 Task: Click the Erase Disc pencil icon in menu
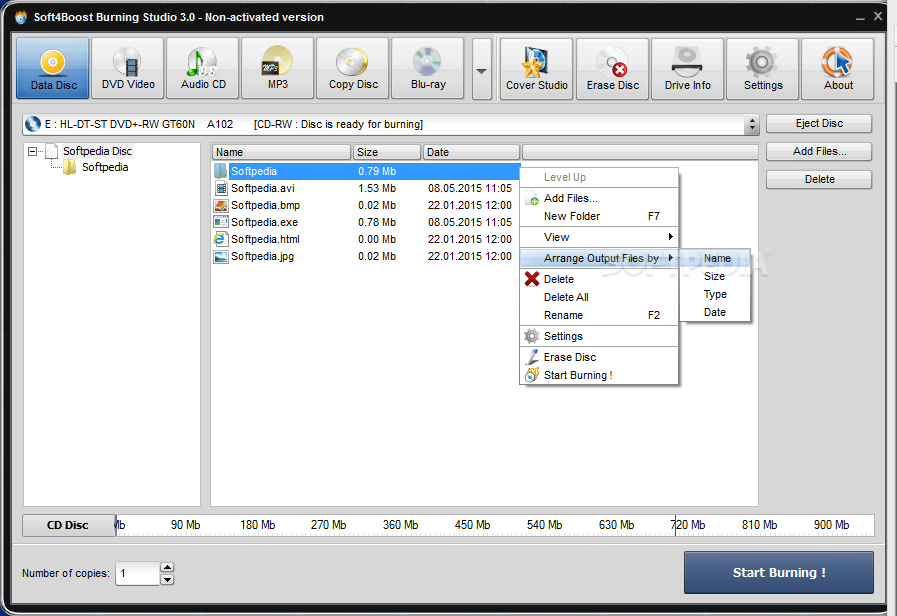[x=532, y=357]
